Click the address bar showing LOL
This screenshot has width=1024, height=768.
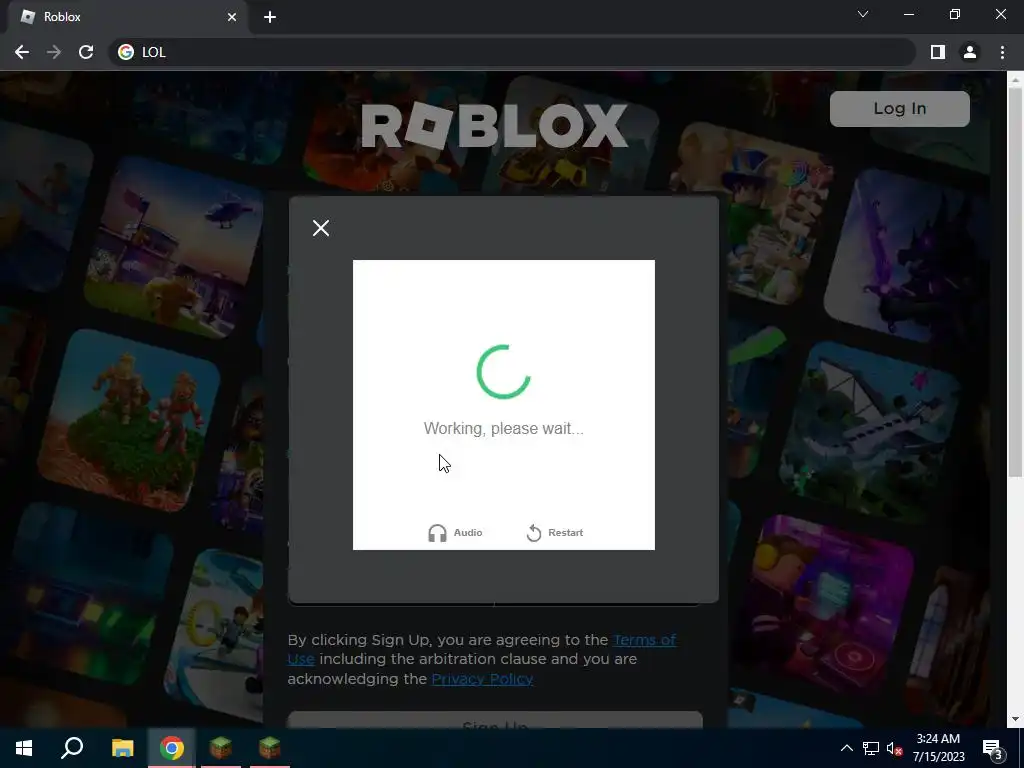[513, 52]
